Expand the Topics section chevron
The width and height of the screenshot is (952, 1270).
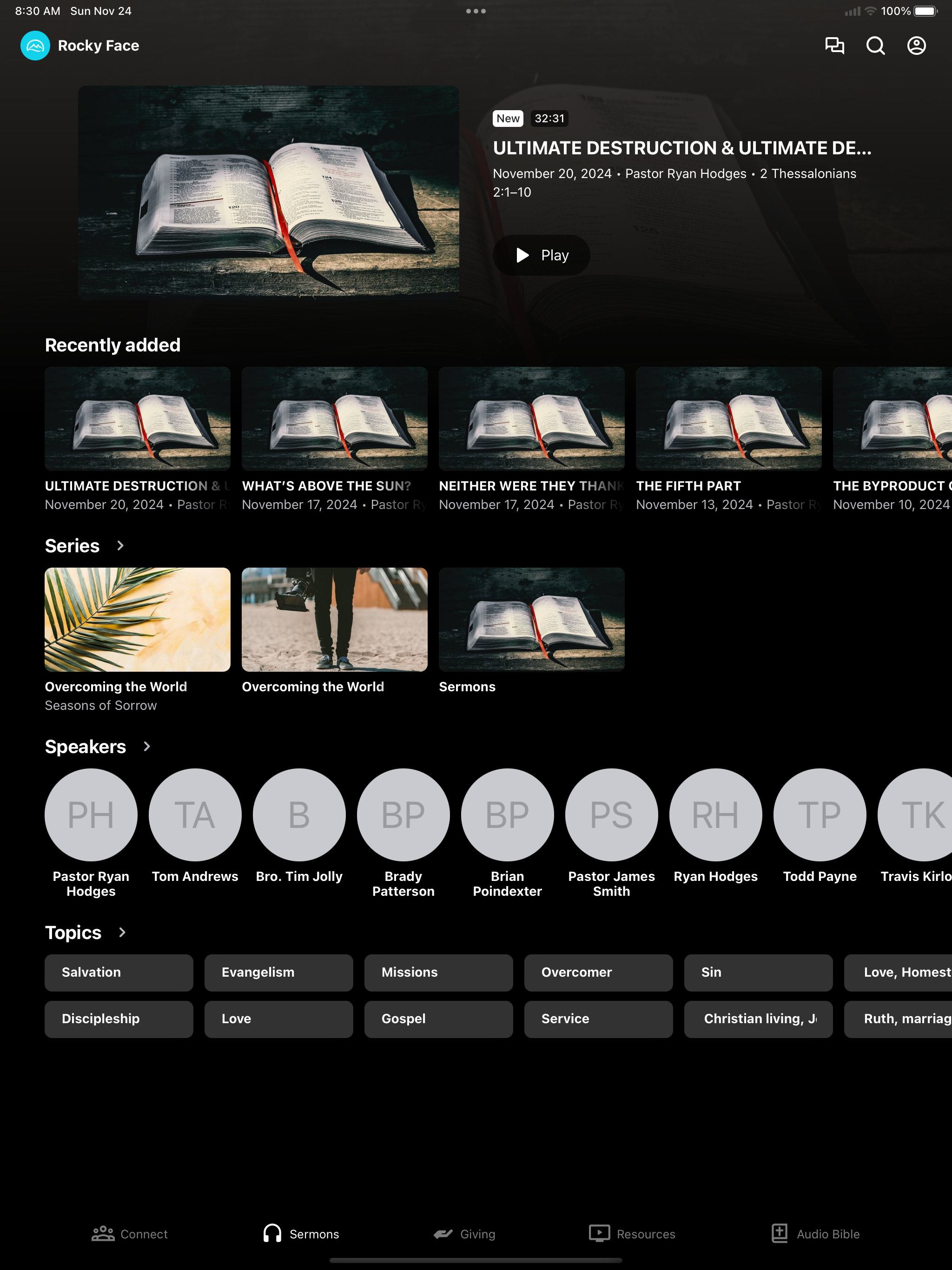point(122,933)
